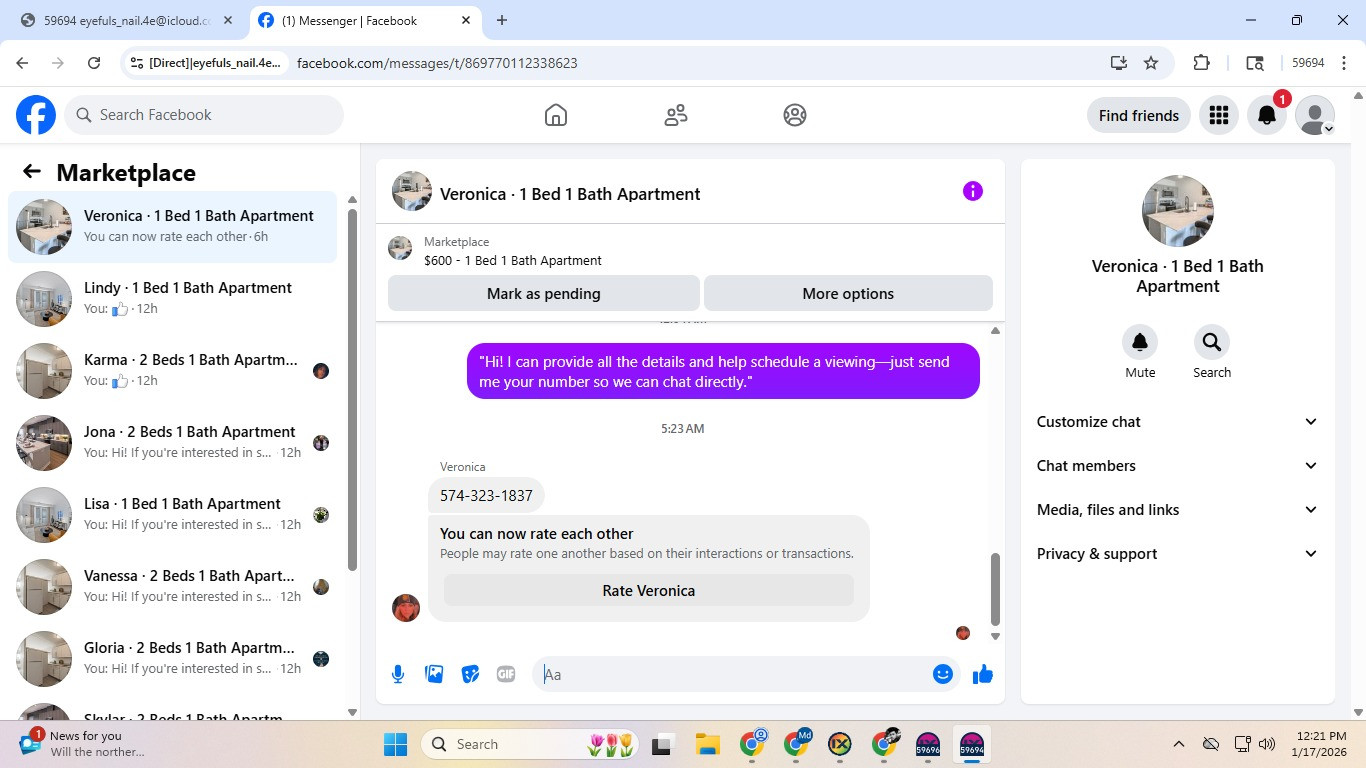Open the Friends icon in top navigation
The width and height of the screenshot is (1366, 768).
(676, 115)
